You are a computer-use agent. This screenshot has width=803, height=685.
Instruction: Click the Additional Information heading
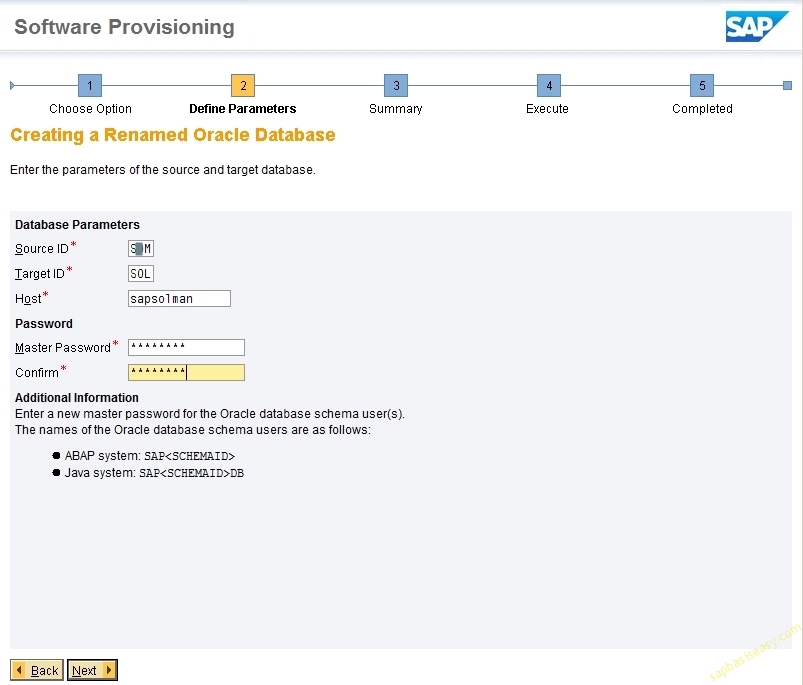[x=77, y=398]
